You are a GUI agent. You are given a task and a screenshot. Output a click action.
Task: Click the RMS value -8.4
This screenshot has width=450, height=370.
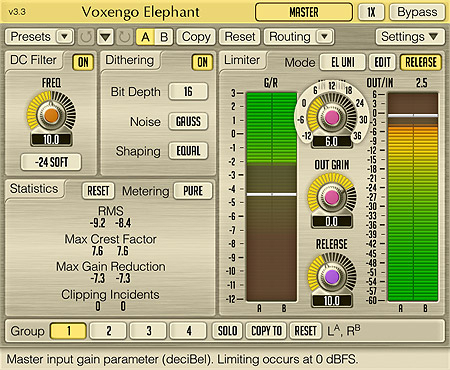coord(123,223)
